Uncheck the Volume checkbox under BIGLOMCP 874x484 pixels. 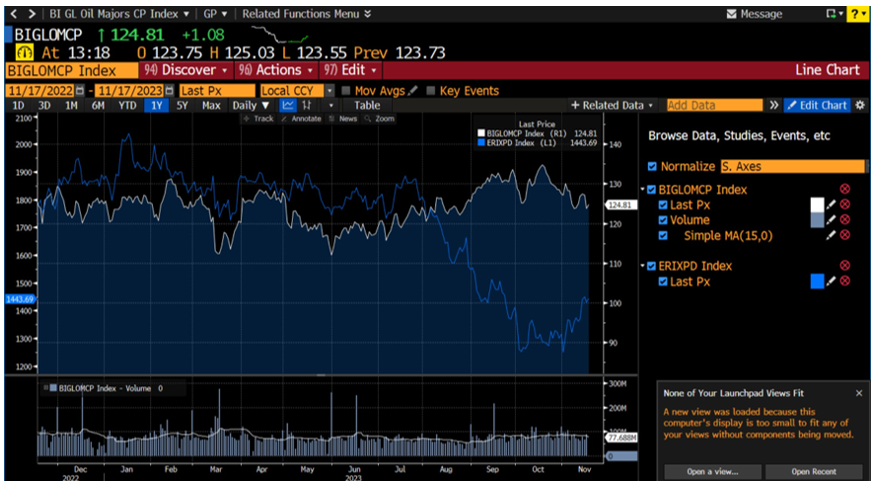660,220
